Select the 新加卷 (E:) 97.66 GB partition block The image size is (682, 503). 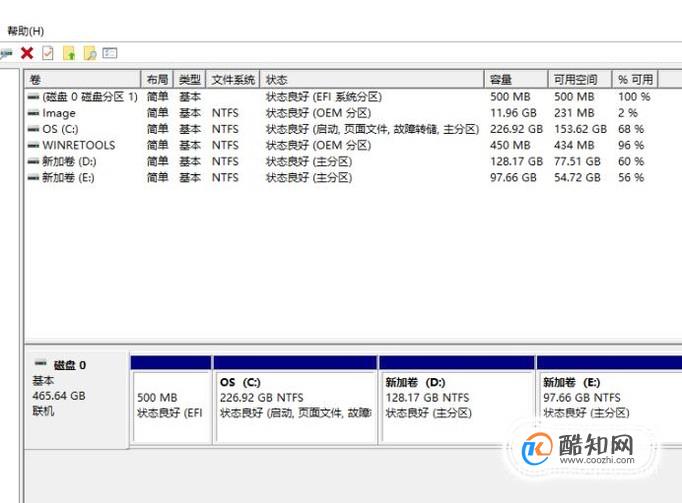(x=610, y=398)
